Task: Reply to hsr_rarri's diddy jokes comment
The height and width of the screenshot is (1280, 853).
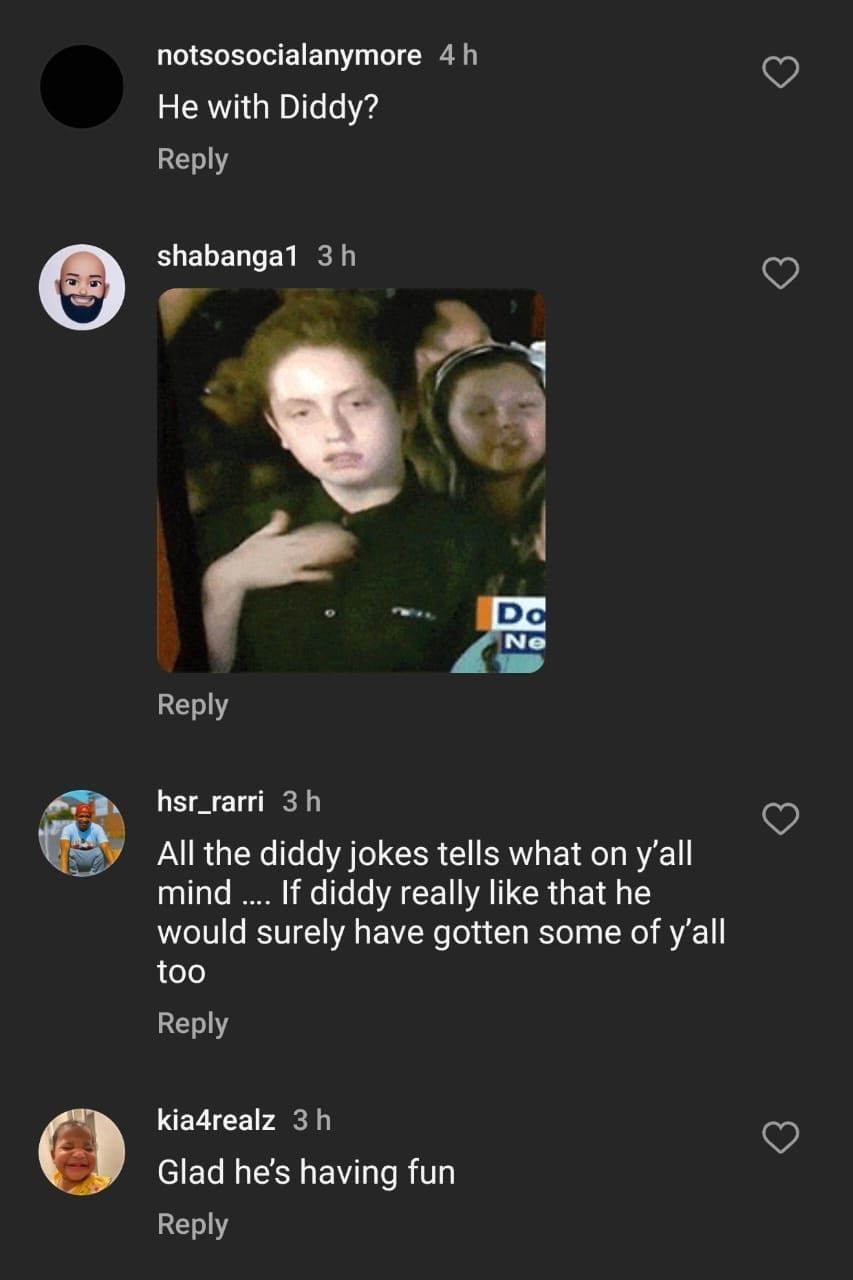Action: [x=193, y=1024]
